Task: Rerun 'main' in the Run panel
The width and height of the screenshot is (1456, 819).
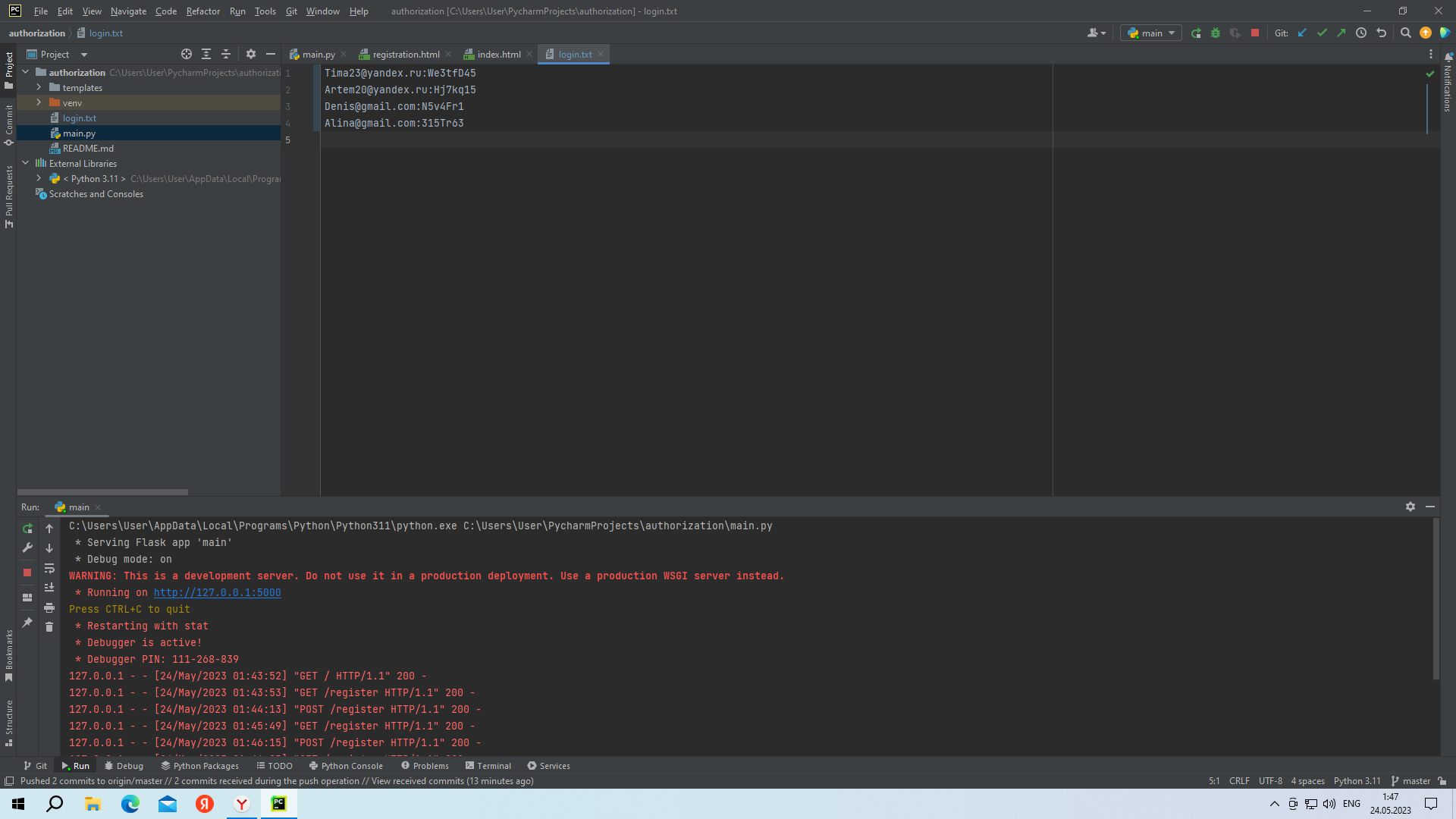Action: (x=27, y=529)
